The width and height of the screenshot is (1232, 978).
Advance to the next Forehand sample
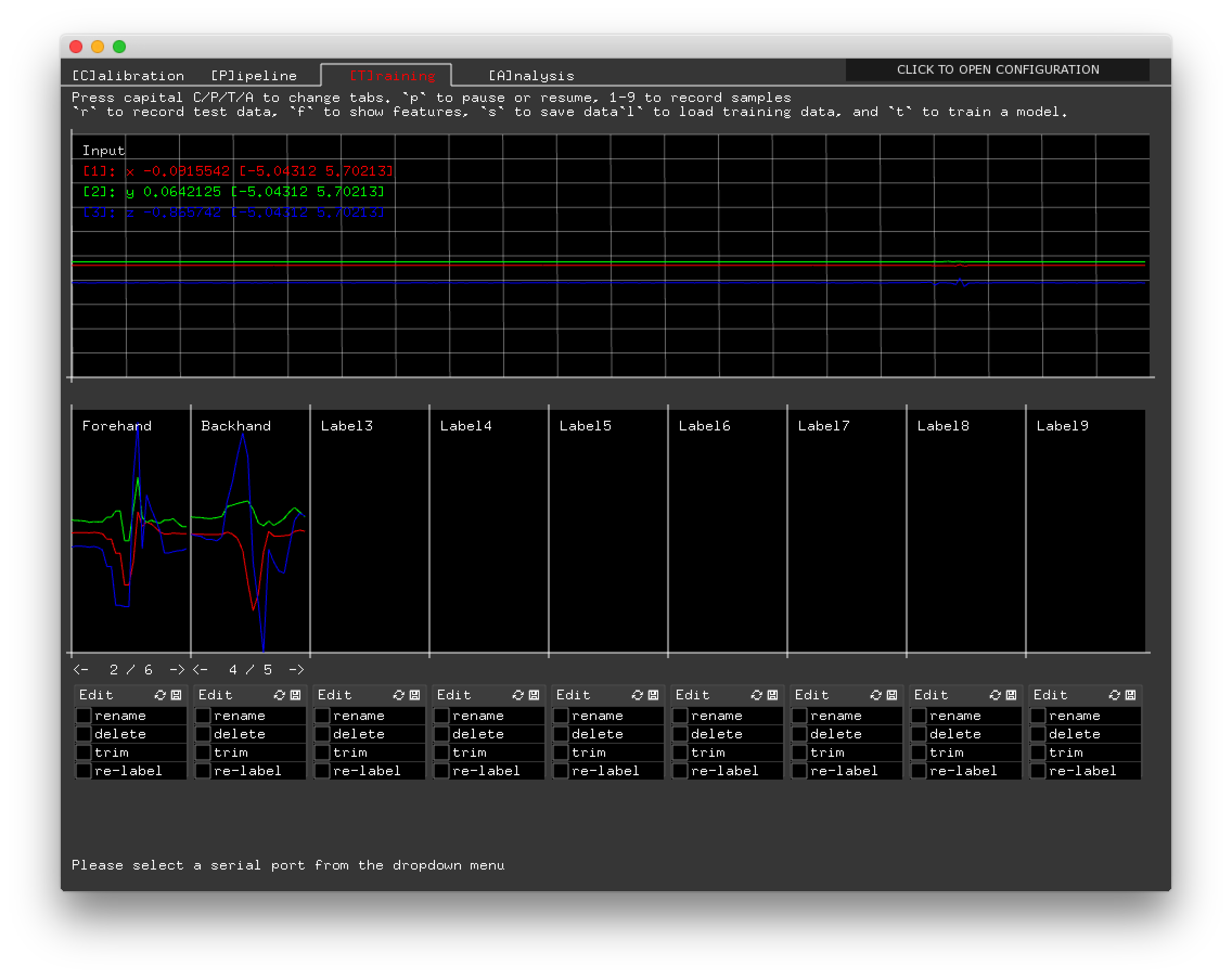tap(178, 670)
